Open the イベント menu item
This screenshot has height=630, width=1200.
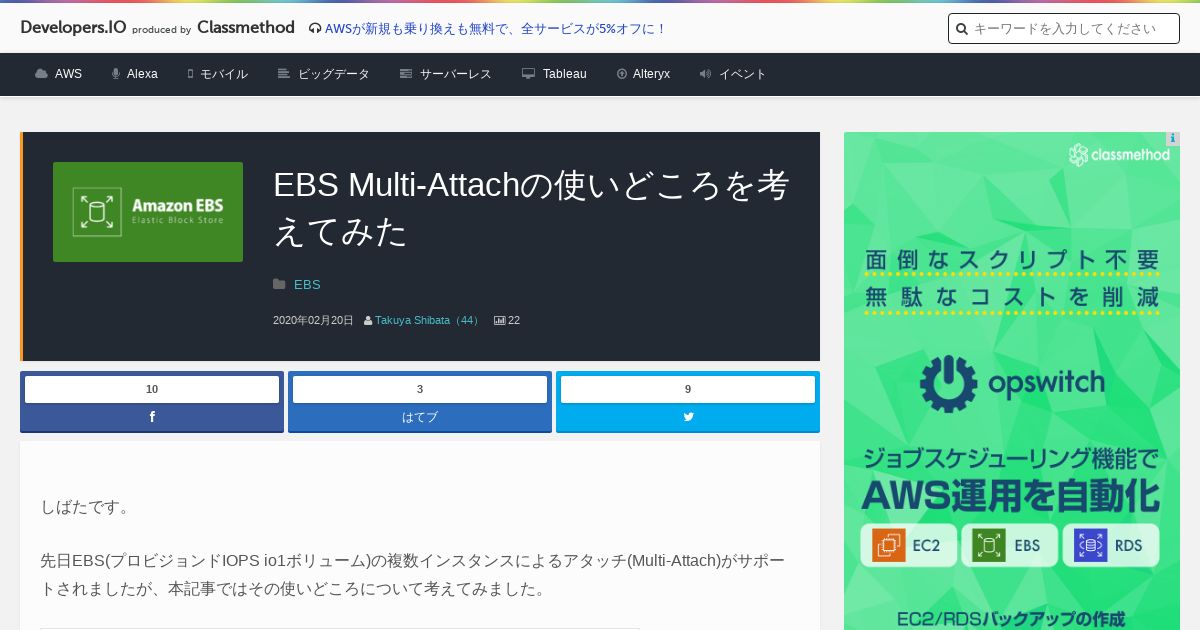pos(743,74)
